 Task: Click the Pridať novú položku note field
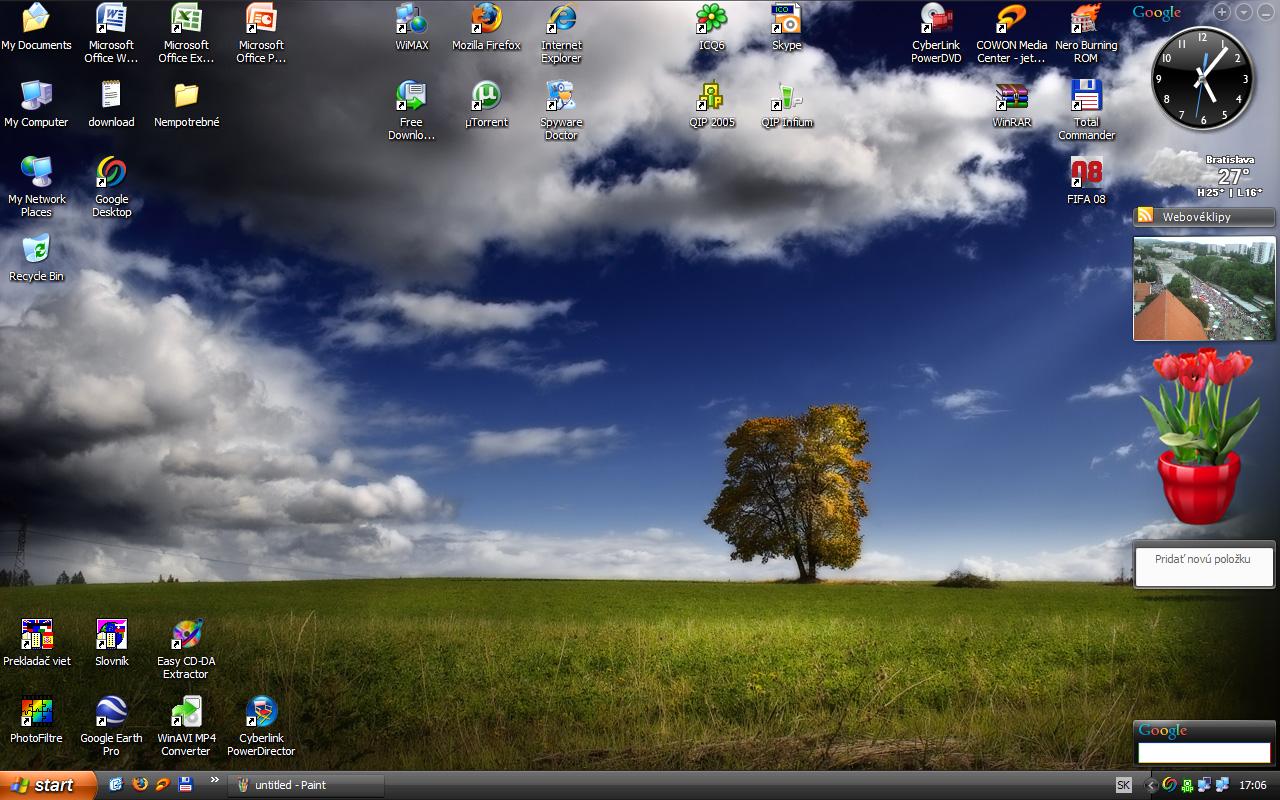point(1203,566)
